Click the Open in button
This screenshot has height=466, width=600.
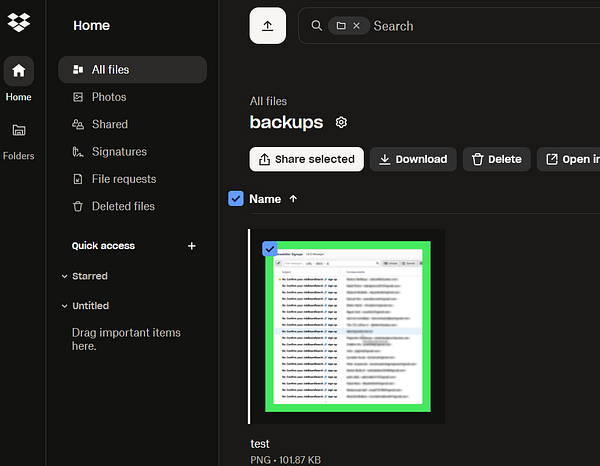click(x=569, y=159)
